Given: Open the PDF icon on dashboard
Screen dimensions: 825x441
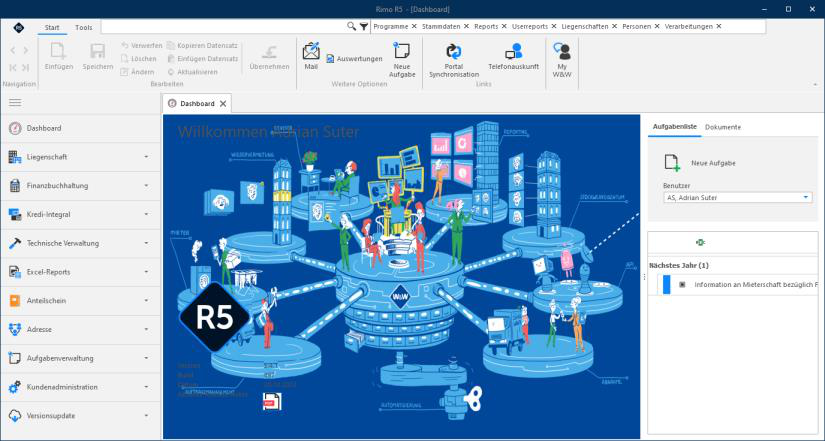Looking at the screenshot, I should click(x=272, y=402).
